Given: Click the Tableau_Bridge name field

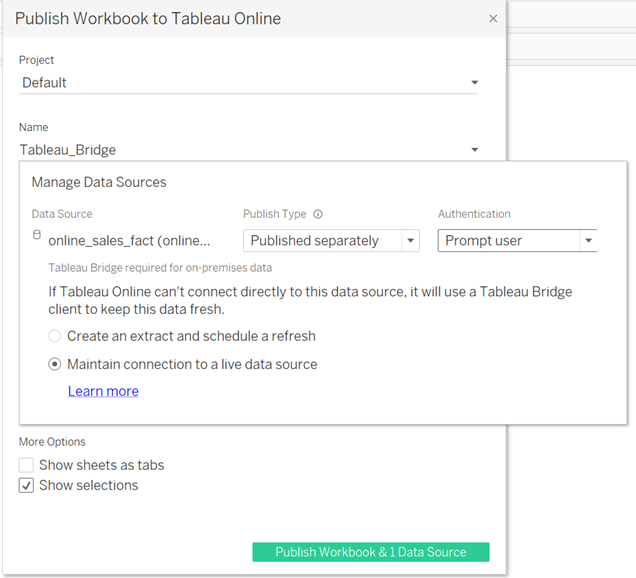Looking at the screenshot, I should click(200, 150).
